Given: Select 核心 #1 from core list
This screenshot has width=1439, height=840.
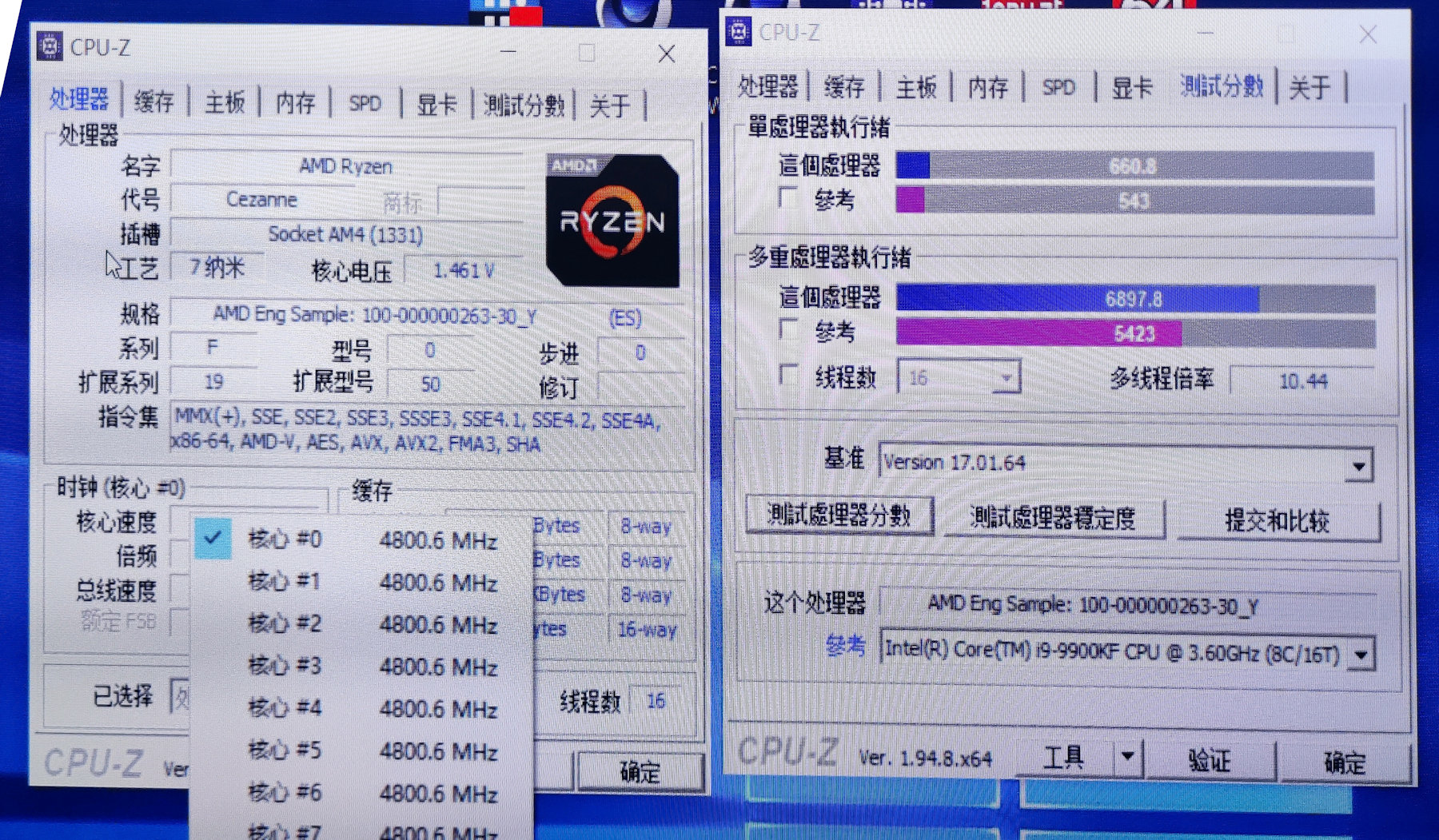Looking at the screenshot, I should coord(361,582).
